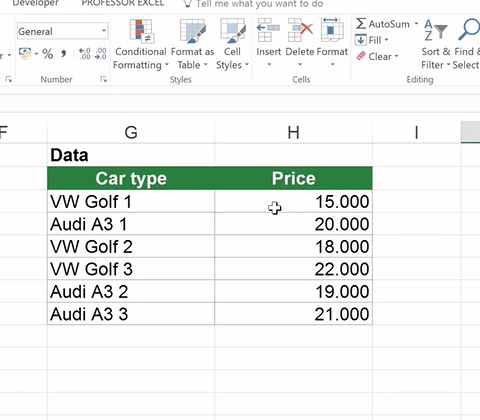Open the General number format dropdown
Viewport: 480px width, 420px height.
104,31
